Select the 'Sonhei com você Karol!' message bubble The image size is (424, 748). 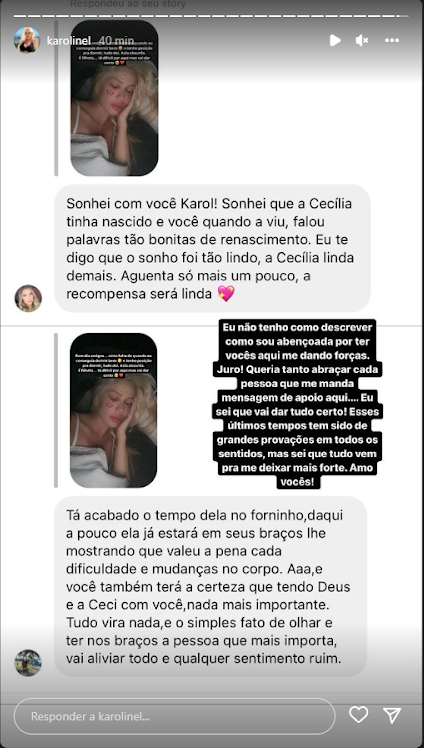click(x=212, y=248)
